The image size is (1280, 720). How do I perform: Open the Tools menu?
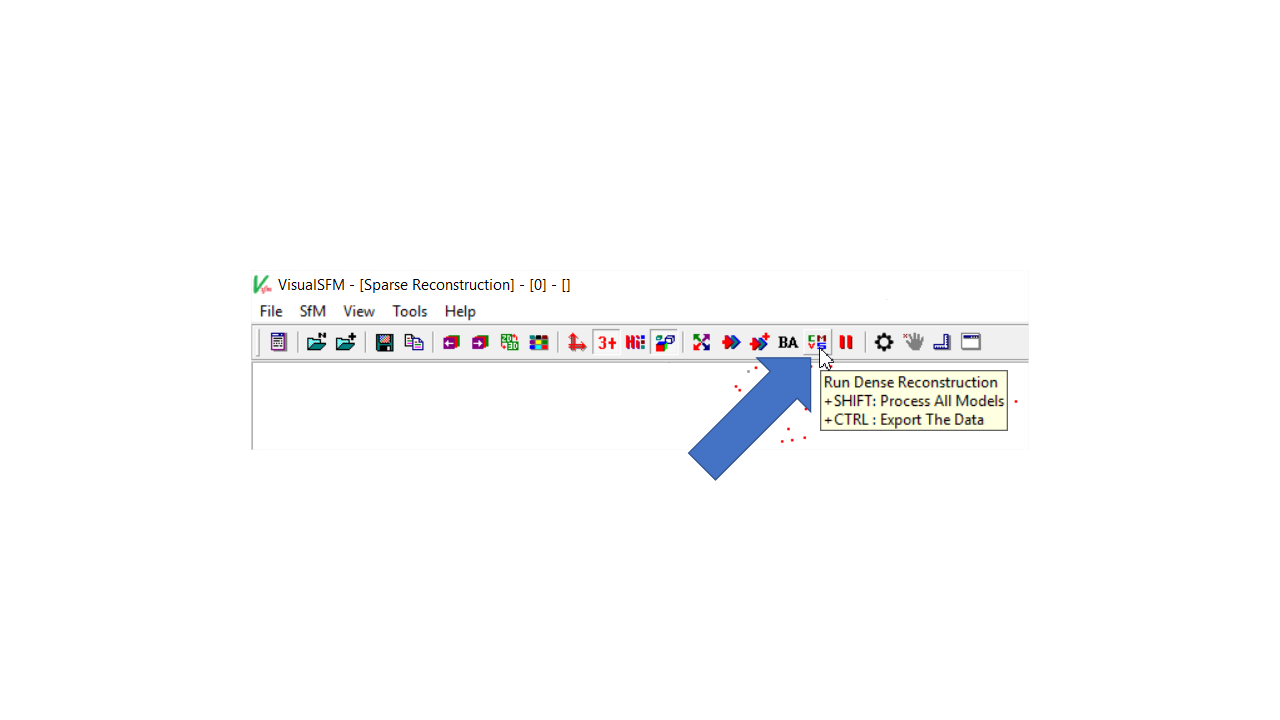[410, 311]
